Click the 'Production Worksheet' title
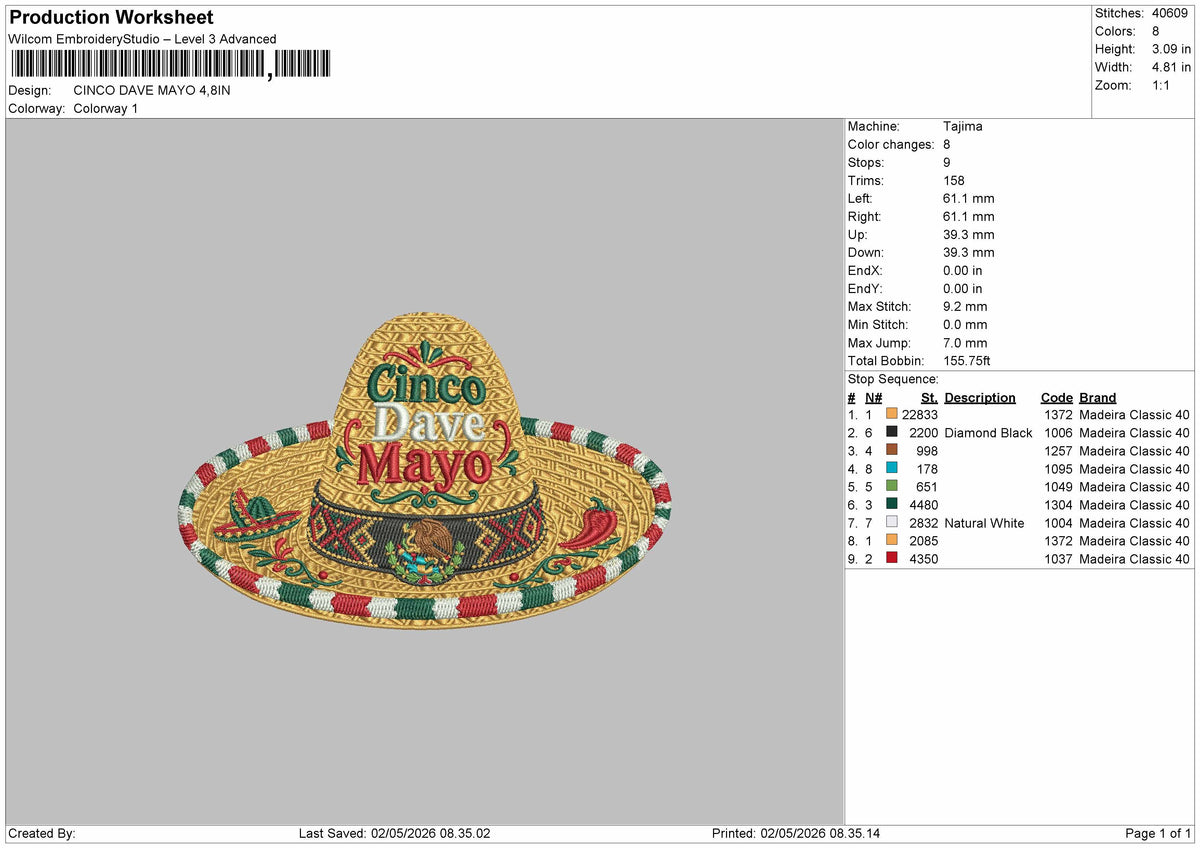Screen dimensions: 1200x848 (x=111, y=17)
